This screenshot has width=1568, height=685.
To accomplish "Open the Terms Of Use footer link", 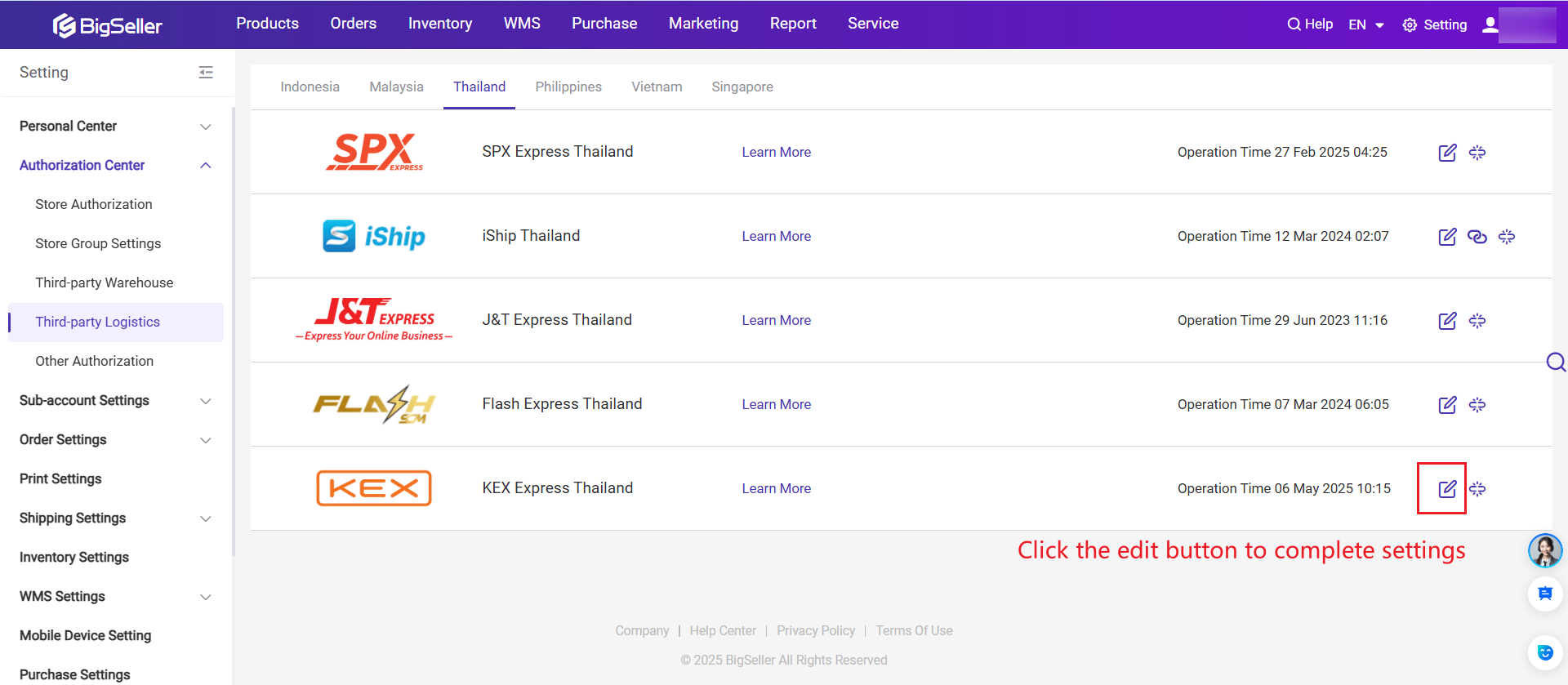I will [914, 631].
